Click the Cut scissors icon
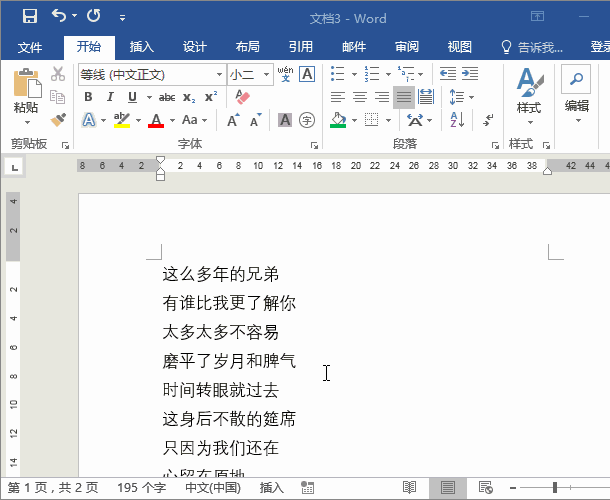 58,74
